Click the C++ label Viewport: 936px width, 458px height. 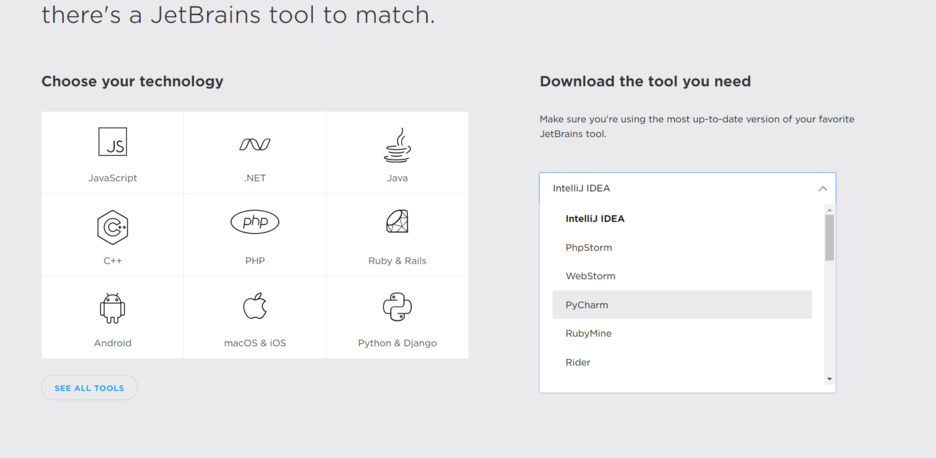coord(112,260)
